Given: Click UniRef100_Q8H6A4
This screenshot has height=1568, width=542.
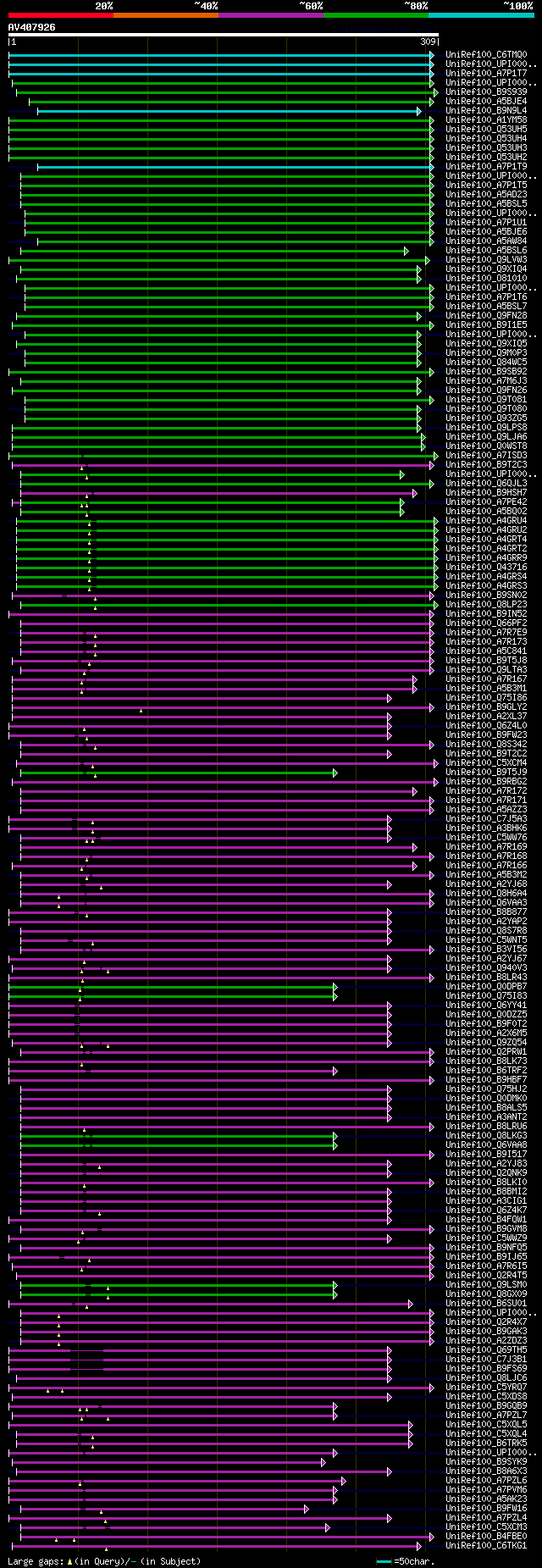Looking at the screenshot, I should (x=486, y=894).
